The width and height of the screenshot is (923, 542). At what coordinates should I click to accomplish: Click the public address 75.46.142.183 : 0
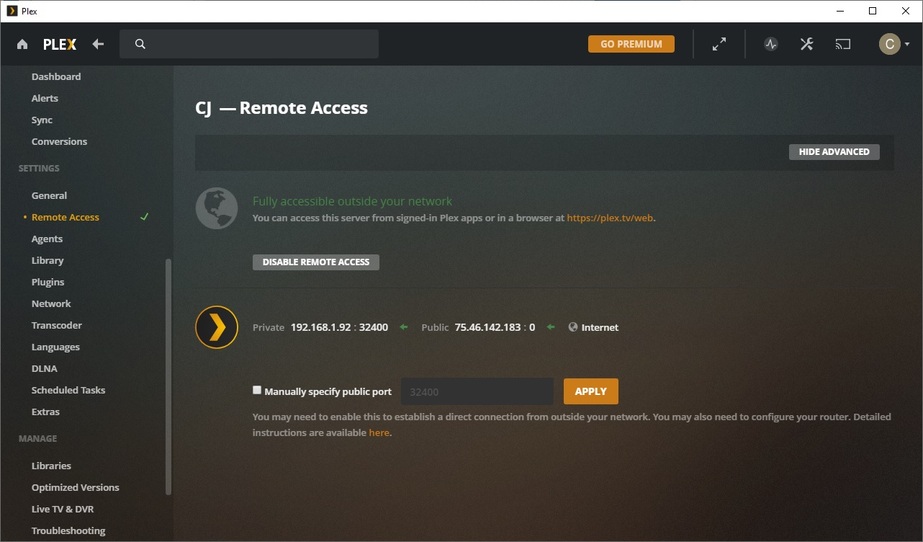tap(494, 327)
